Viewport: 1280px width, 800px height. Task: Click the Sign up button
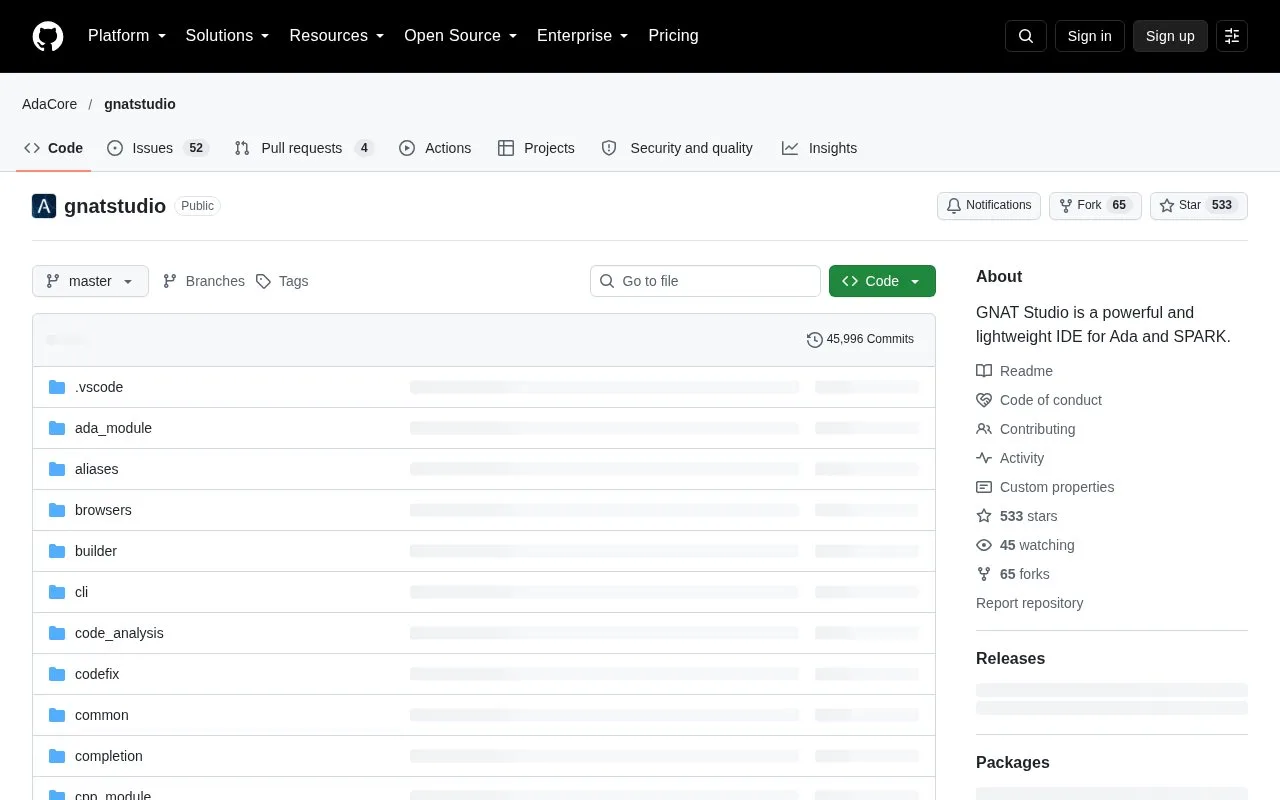point(1170,36)
